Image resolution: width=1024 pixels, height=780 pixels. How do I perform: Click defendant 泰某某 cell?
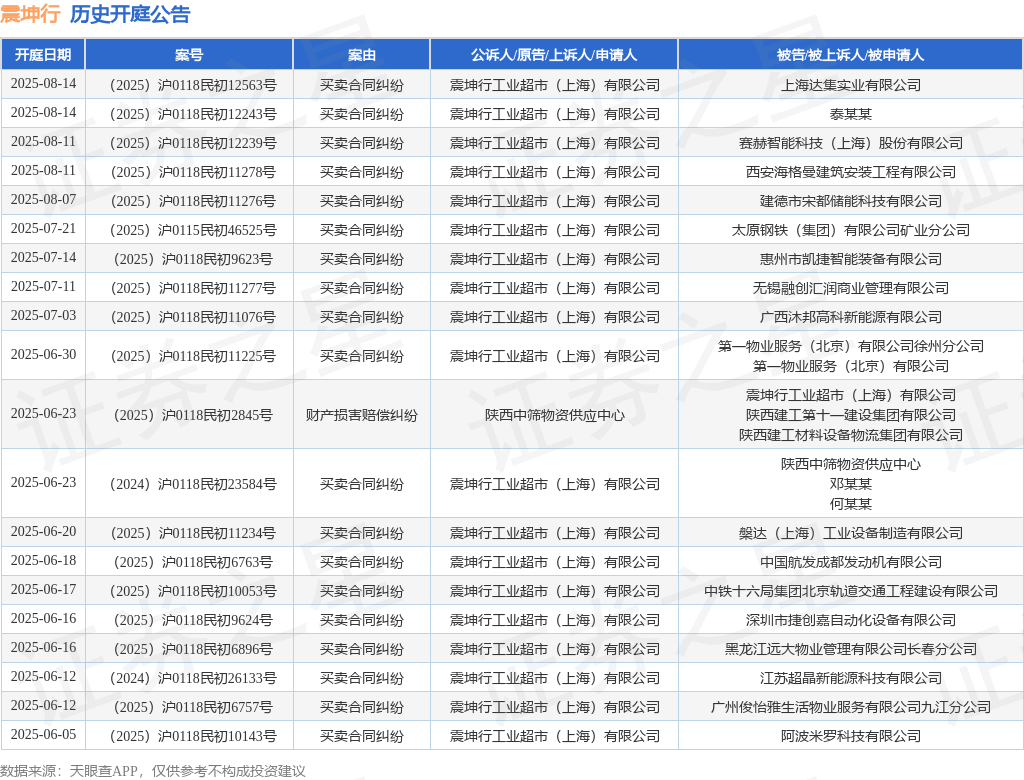click(850, 114)
